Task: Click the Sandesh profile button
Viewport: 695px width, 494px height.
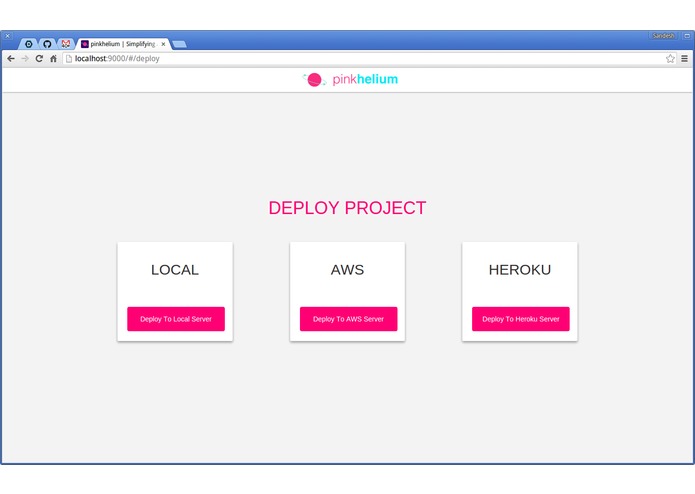Action: pyautogui.click(x=663, y=35)
